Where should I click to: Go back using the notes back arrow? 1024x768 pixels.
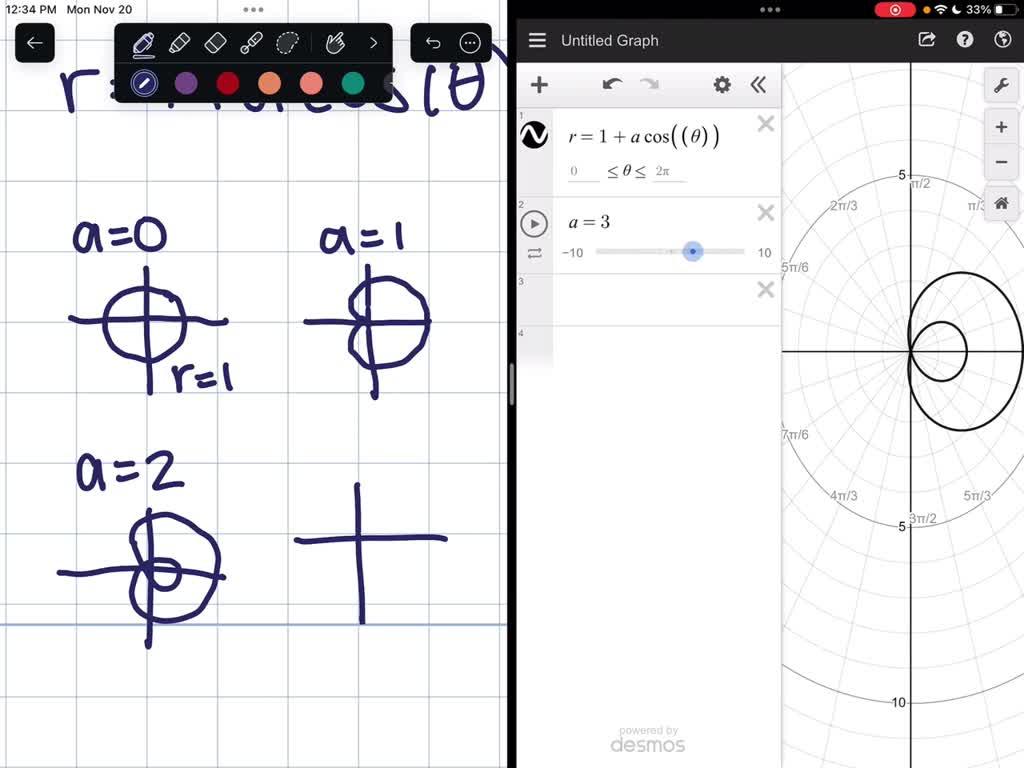[x=35, y=43]
